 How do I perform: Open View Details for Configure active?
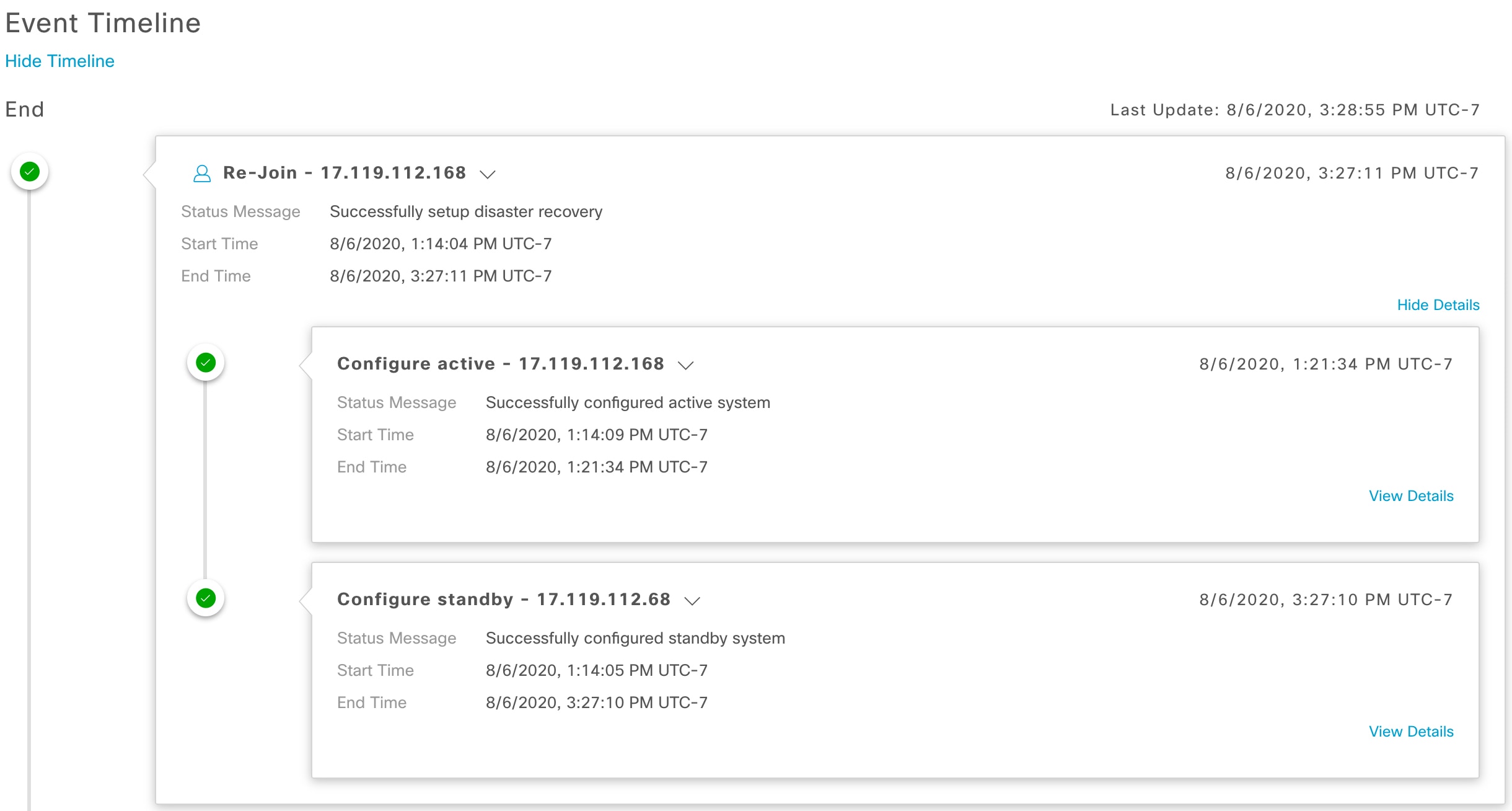[1411, 496]
